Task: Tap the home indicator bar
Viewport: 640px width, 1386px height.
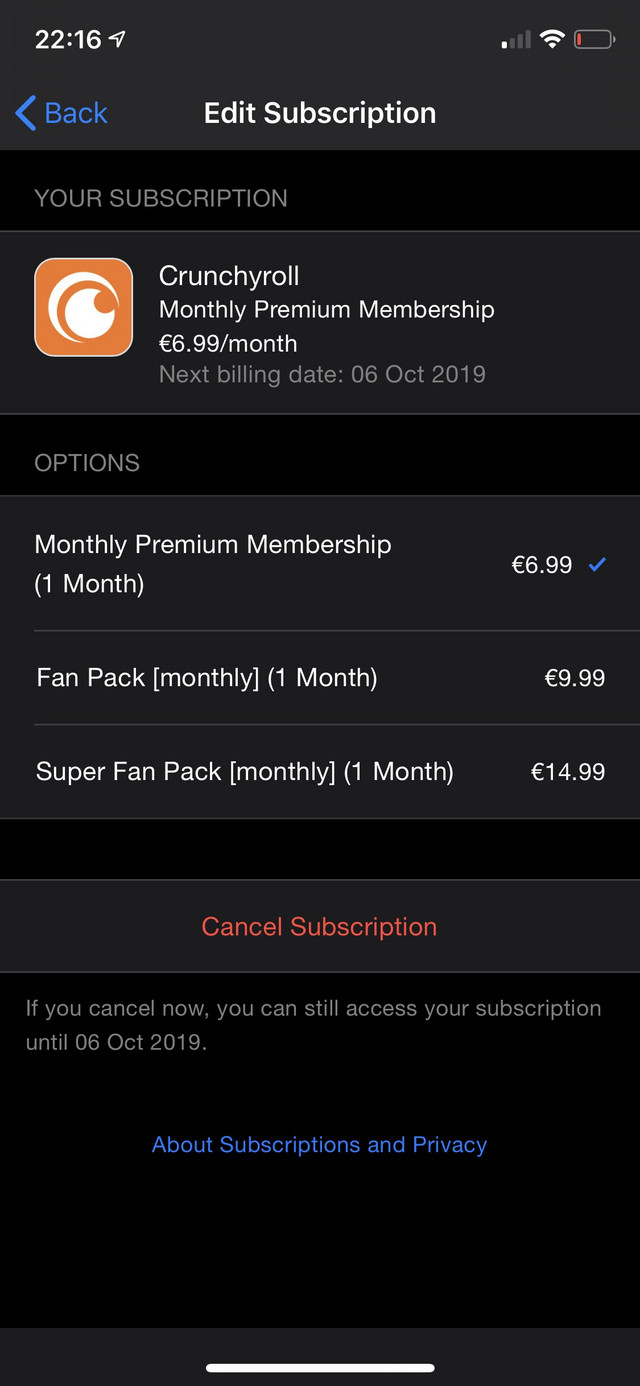Action: point(320,1367)
